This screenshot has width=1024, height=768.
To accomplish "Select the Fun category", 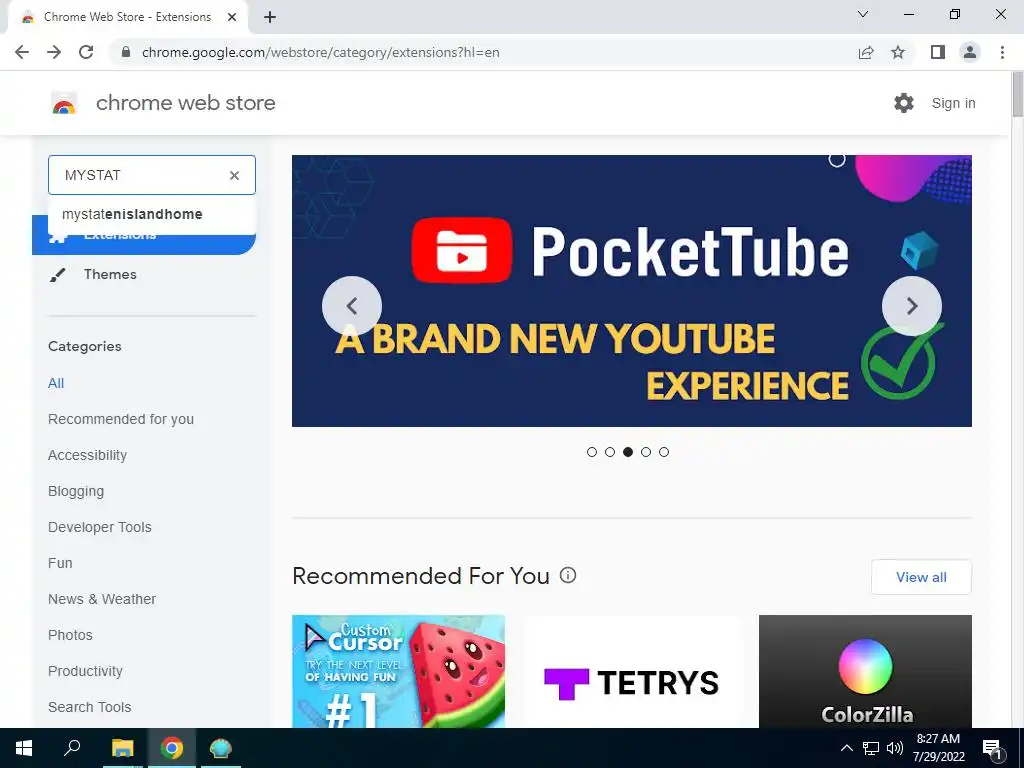I will pyautogui.click(x=60, y=563).
